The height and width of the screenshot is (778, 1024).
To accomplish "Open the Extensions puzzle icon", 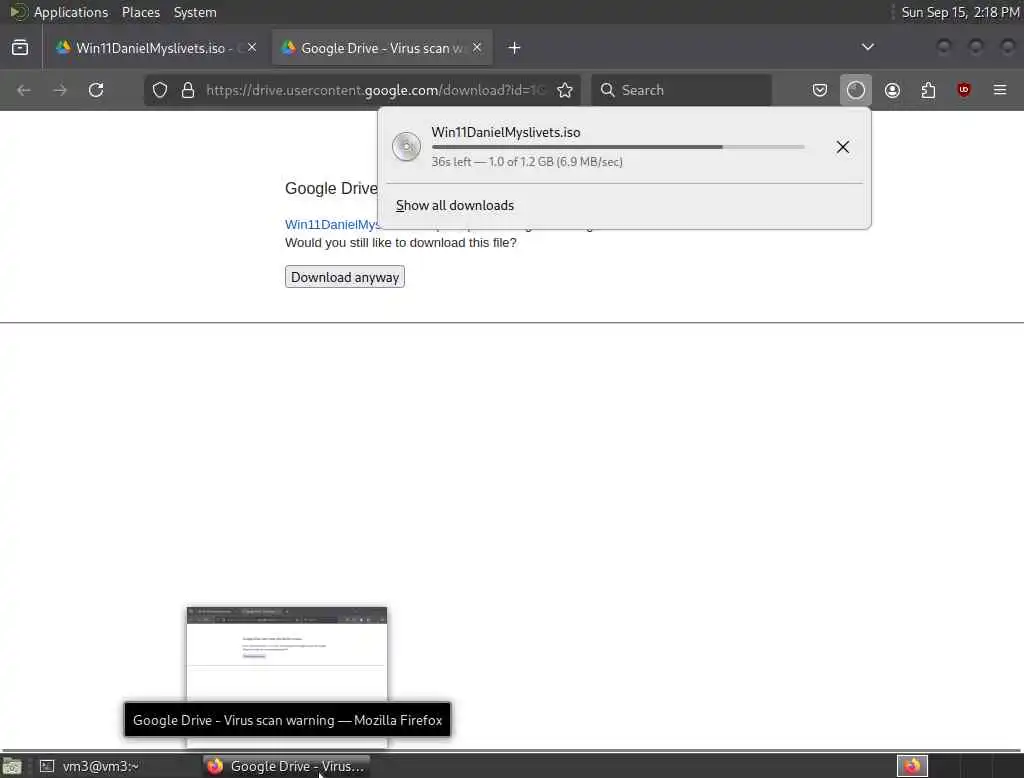I will (928, 90).
